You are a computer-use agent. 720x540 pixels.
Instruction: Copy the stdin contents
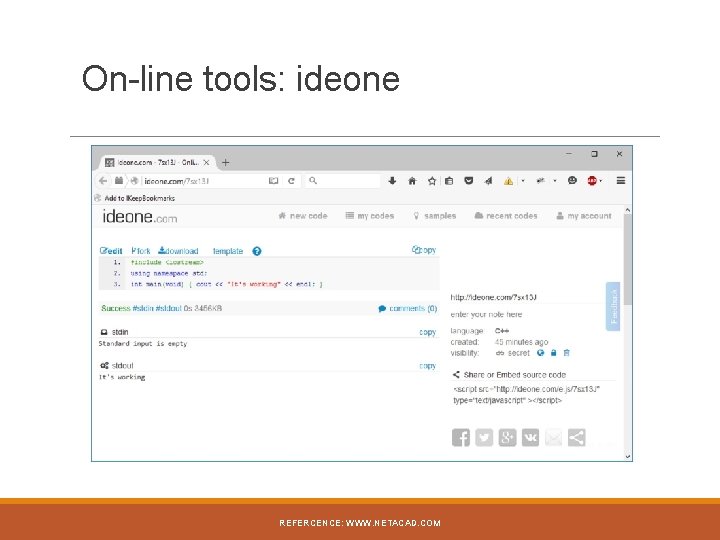(x=428, y=332)
